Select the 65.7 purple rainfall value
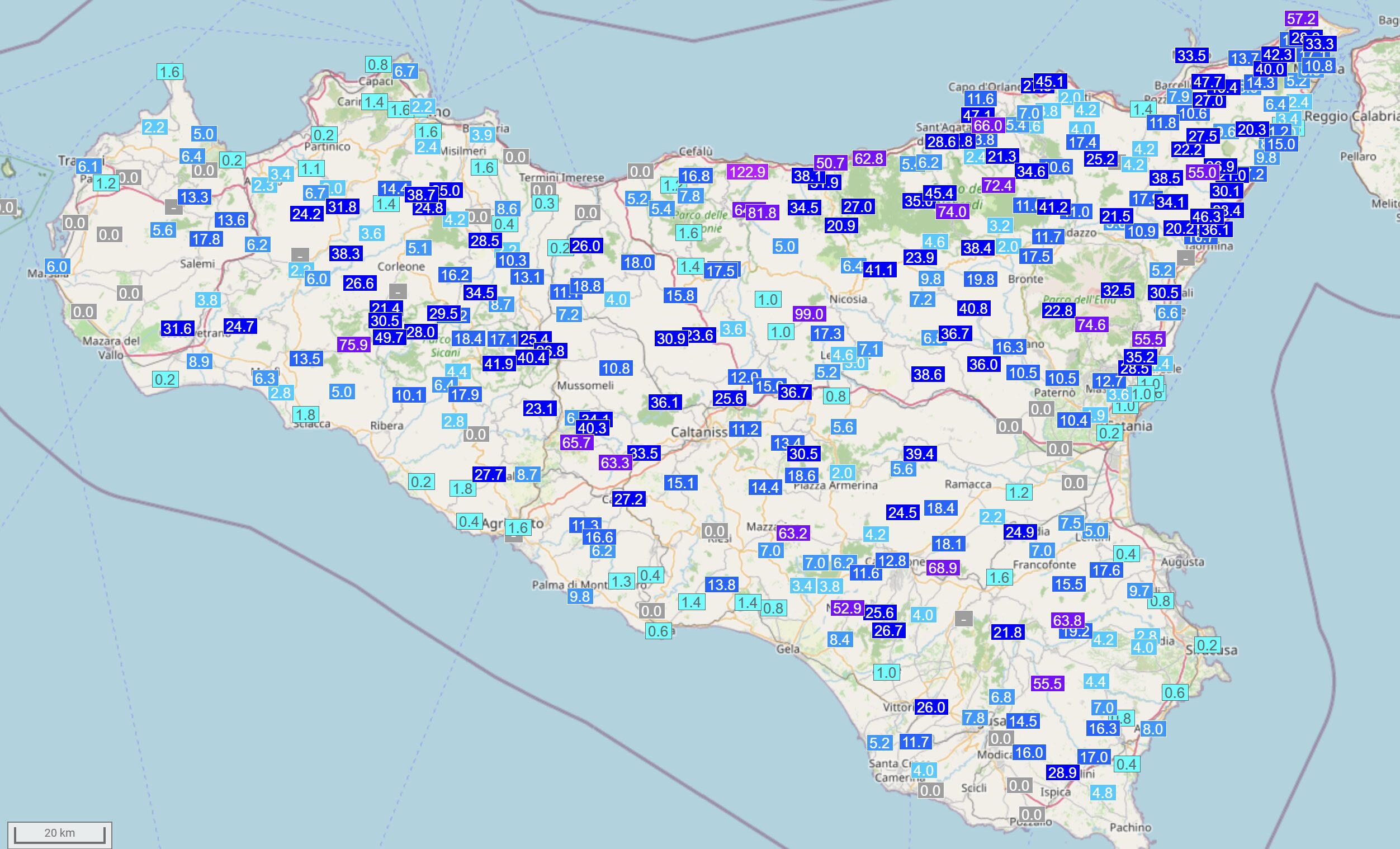 576,443
